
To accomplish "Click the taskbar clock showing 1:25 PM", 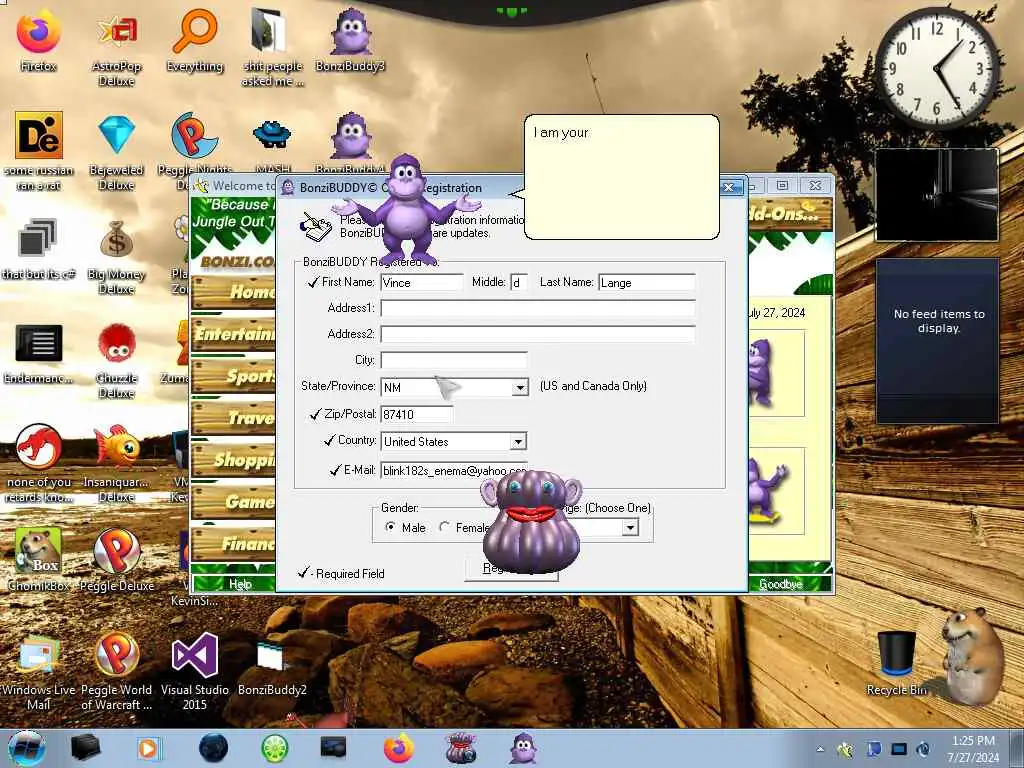I will tap(973, 749).
